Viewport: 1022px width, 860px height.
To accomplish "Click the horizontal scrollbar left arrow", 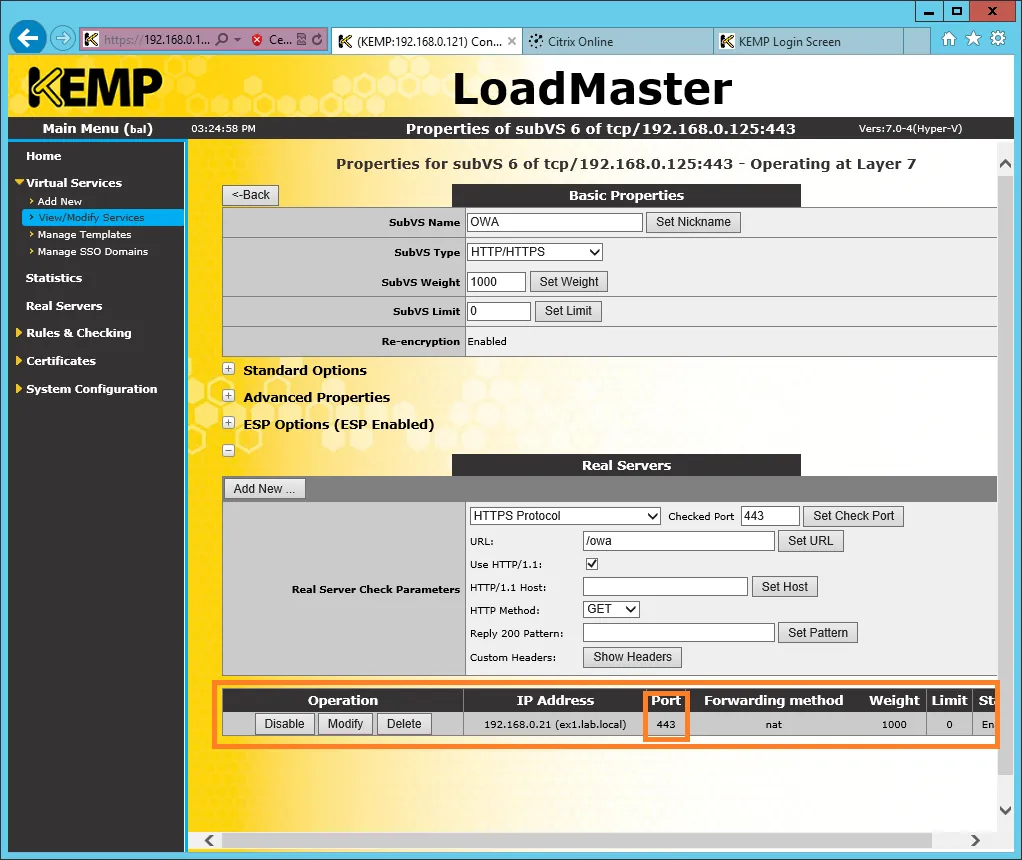I will pos(209,840).
